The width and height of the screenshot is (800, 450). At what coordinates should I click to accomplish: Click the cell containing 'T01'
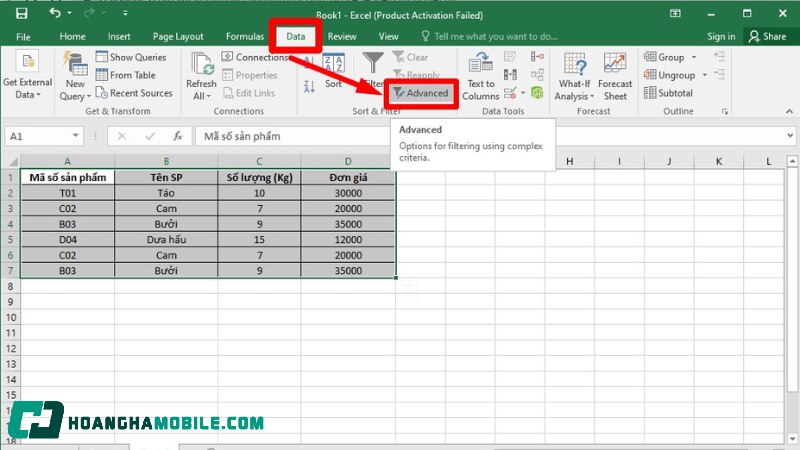pos(67,193)
